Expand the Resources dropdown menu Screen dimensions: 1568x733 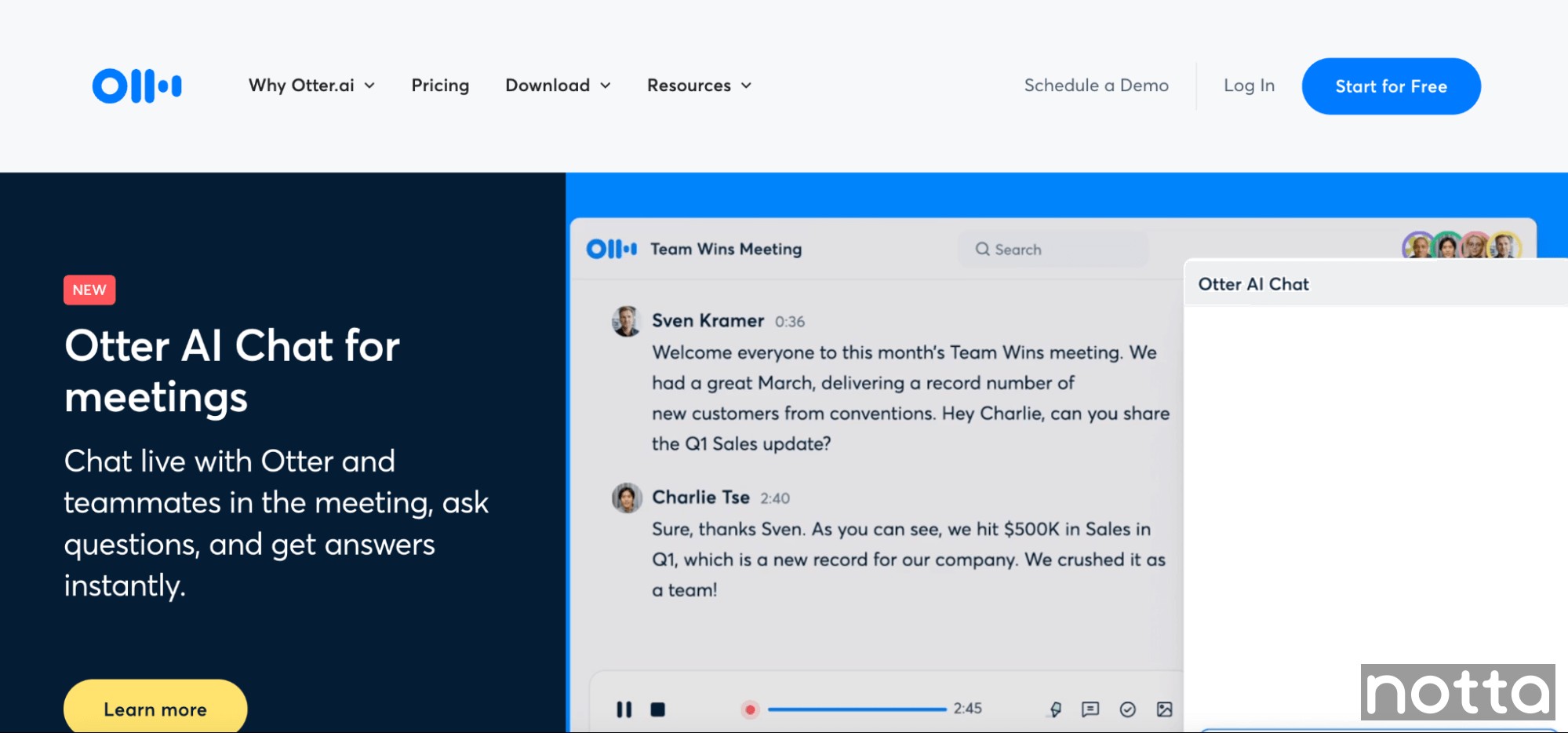click(699, 86)
